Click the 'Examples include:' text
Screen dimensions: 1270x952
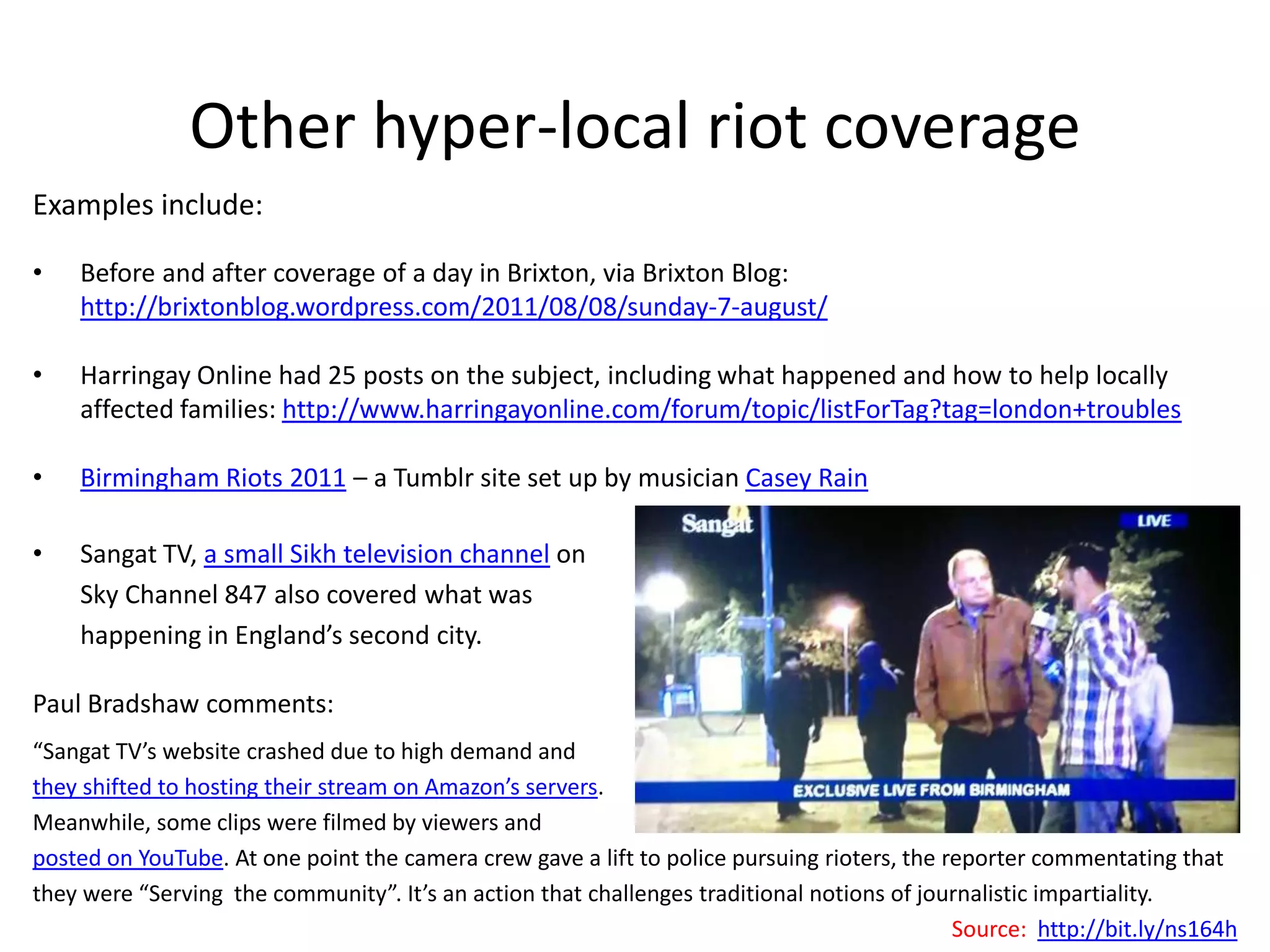pyautogui.click(x=148, y=205)
